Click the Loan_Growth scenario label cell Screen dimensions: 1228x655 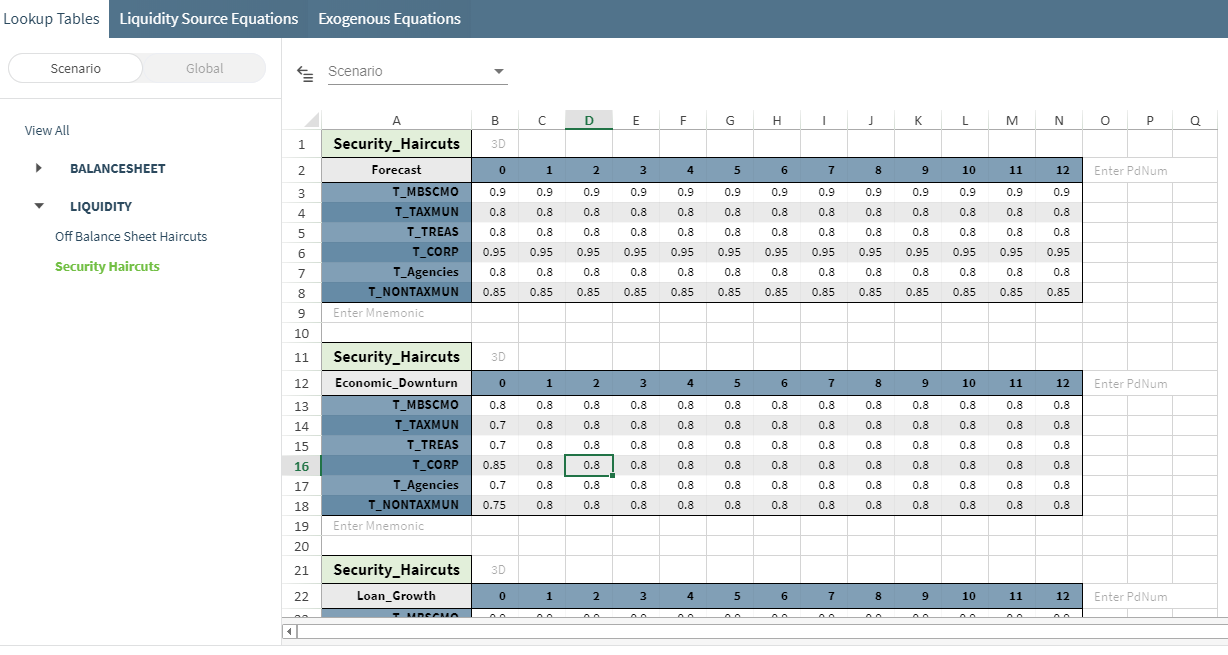pos(396,596)
